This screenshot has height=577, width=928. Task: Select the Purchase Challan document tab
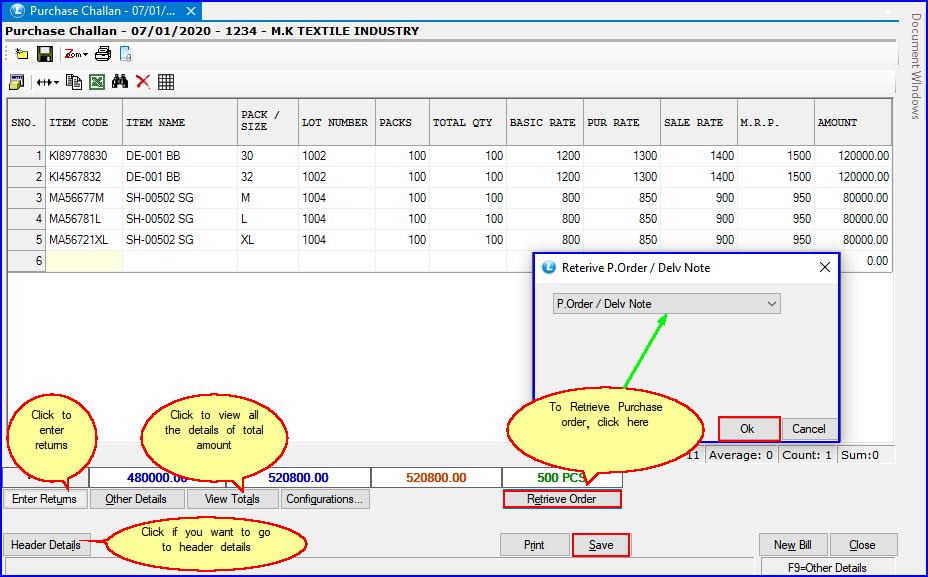[102, 11]
